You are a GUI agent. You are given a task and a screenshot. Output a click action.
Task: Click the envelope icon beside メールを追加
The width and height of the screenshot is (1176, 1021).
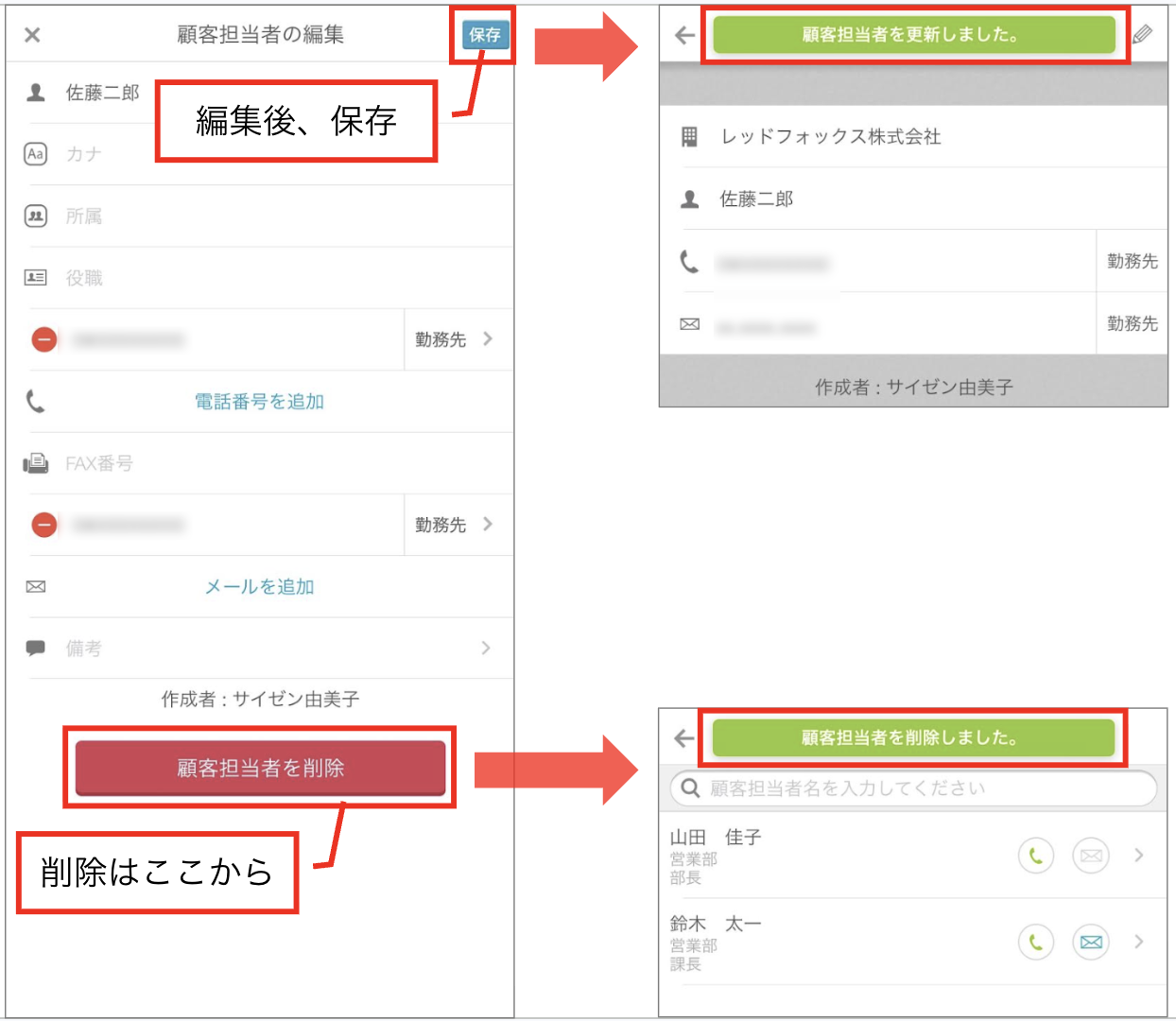36,587
